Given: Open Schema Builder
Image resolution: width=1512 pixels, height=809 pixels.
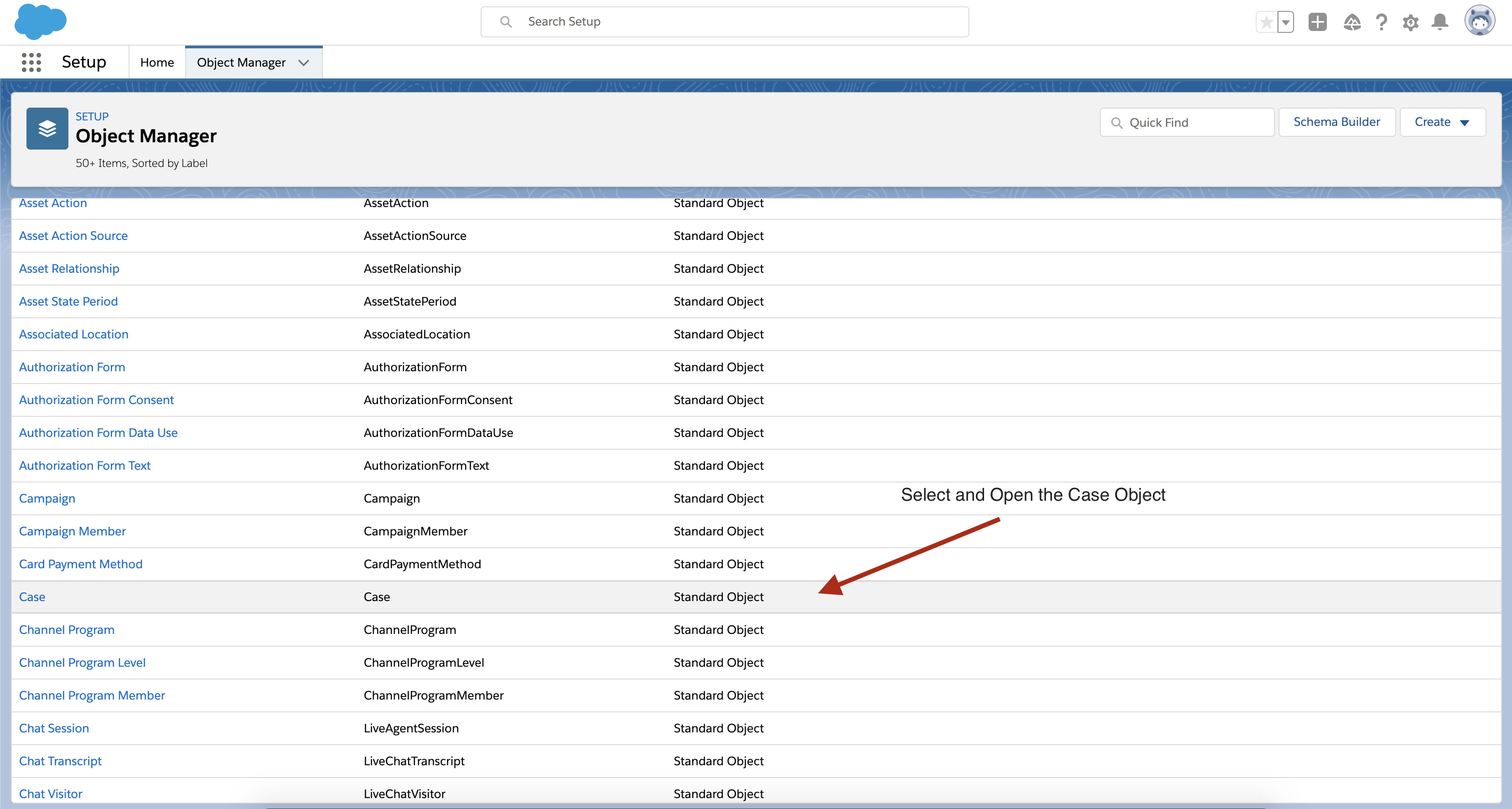Looking at the screenshot, I should (1336, 122).
